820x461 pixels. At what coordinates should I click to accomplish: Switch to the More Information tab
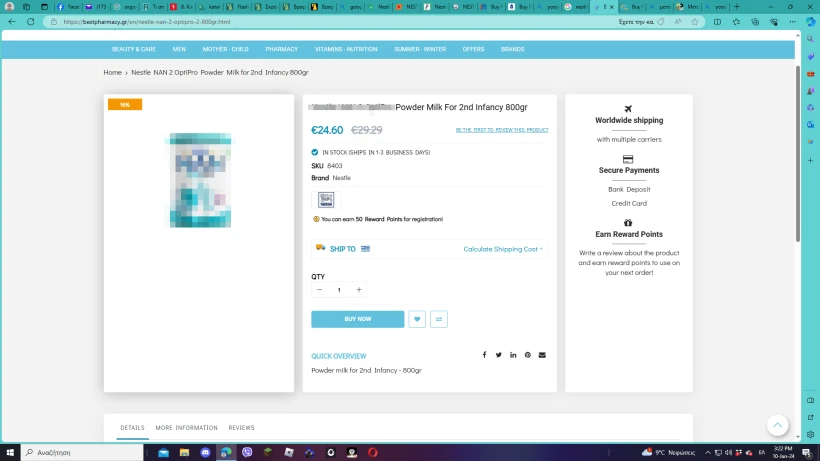click(x=186, y=428)
